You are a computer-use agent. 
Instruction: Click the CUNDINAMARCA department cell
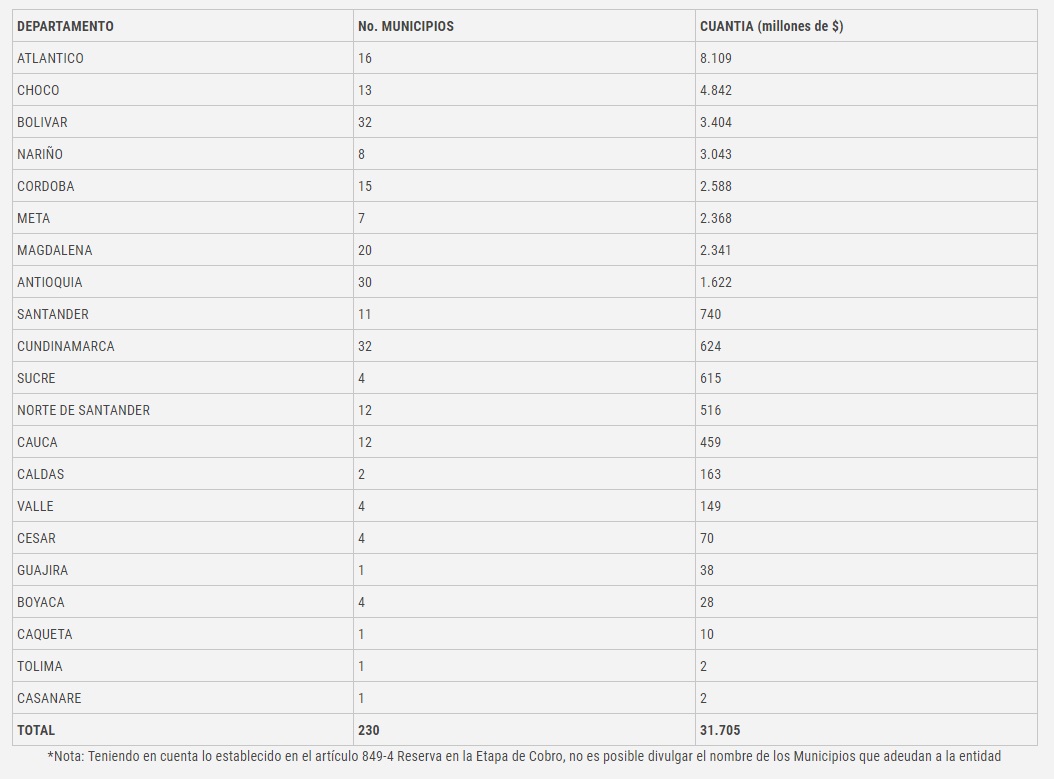pos(66,346)
